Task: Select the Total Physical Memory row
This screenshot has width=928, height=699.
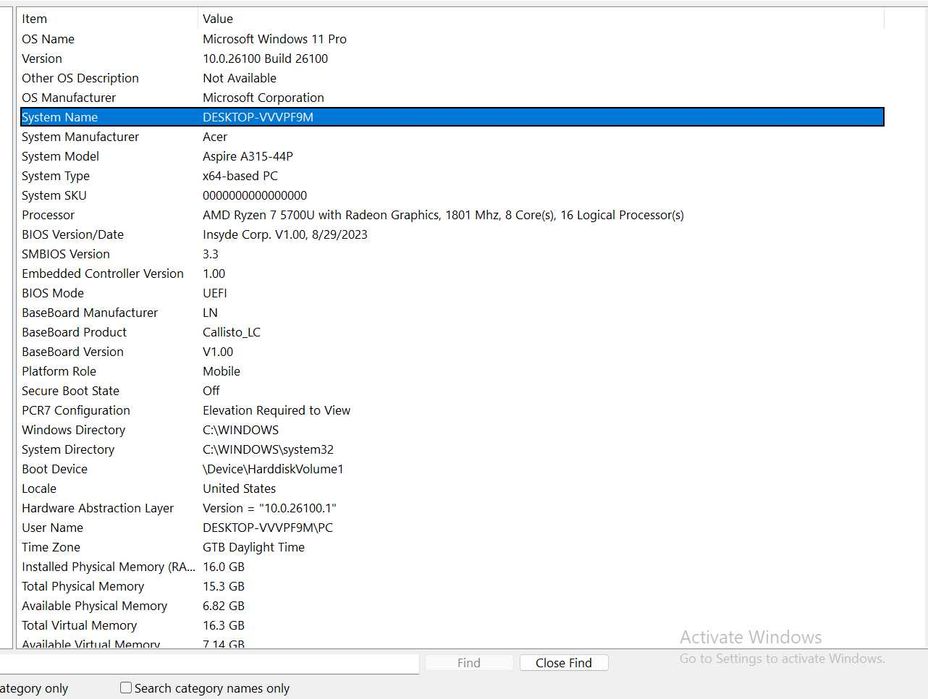Action: [x=452, y=586]
